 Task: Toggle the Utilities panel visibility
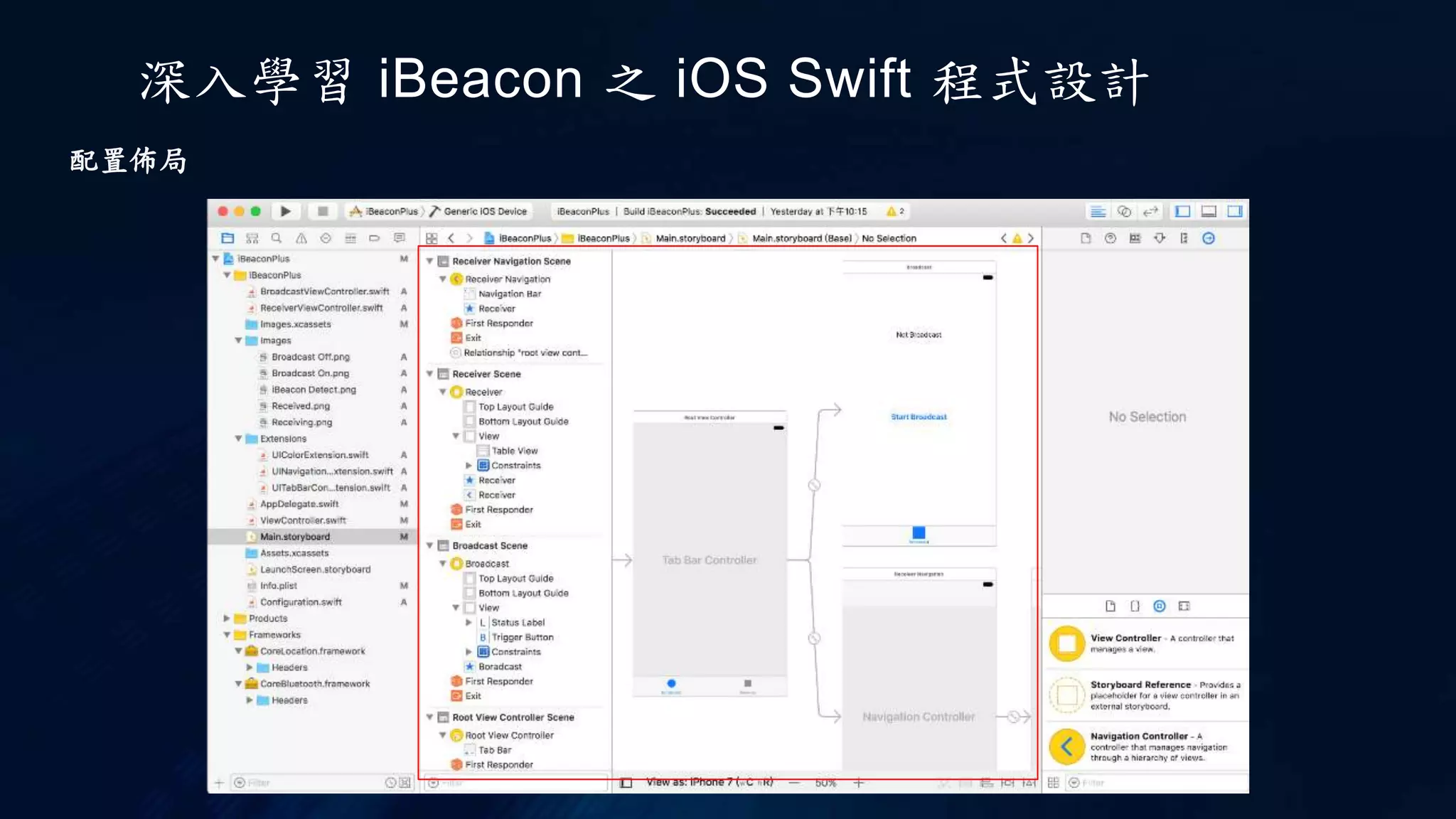tap(1235, 211)
